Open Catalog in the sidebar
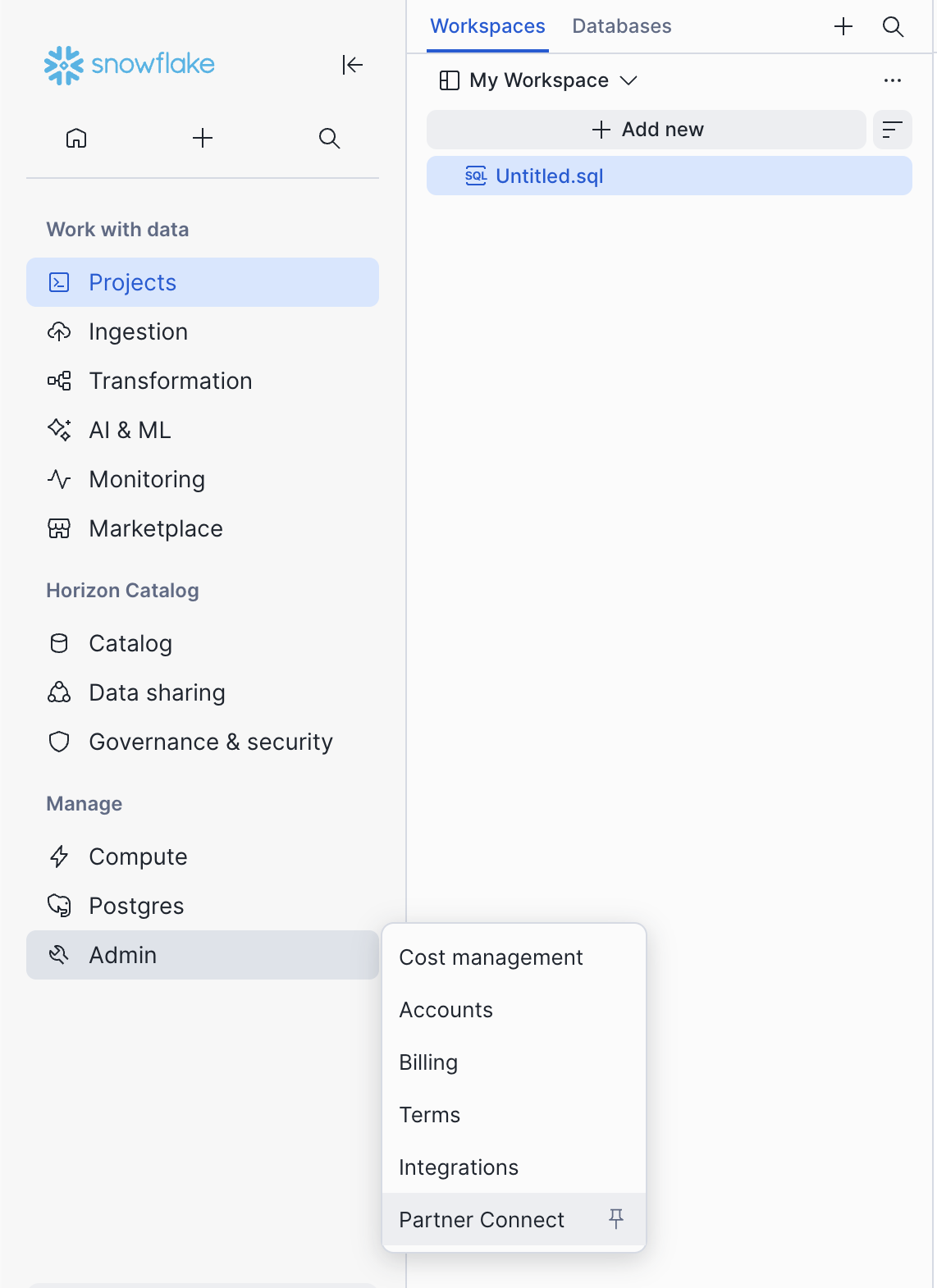 coord(203,643)
